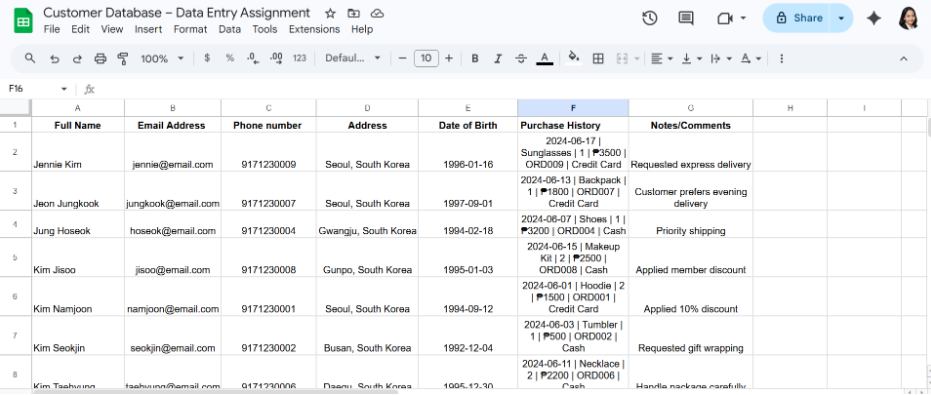Open the Tools menu

pyautogui.click(x=264, y=29)
